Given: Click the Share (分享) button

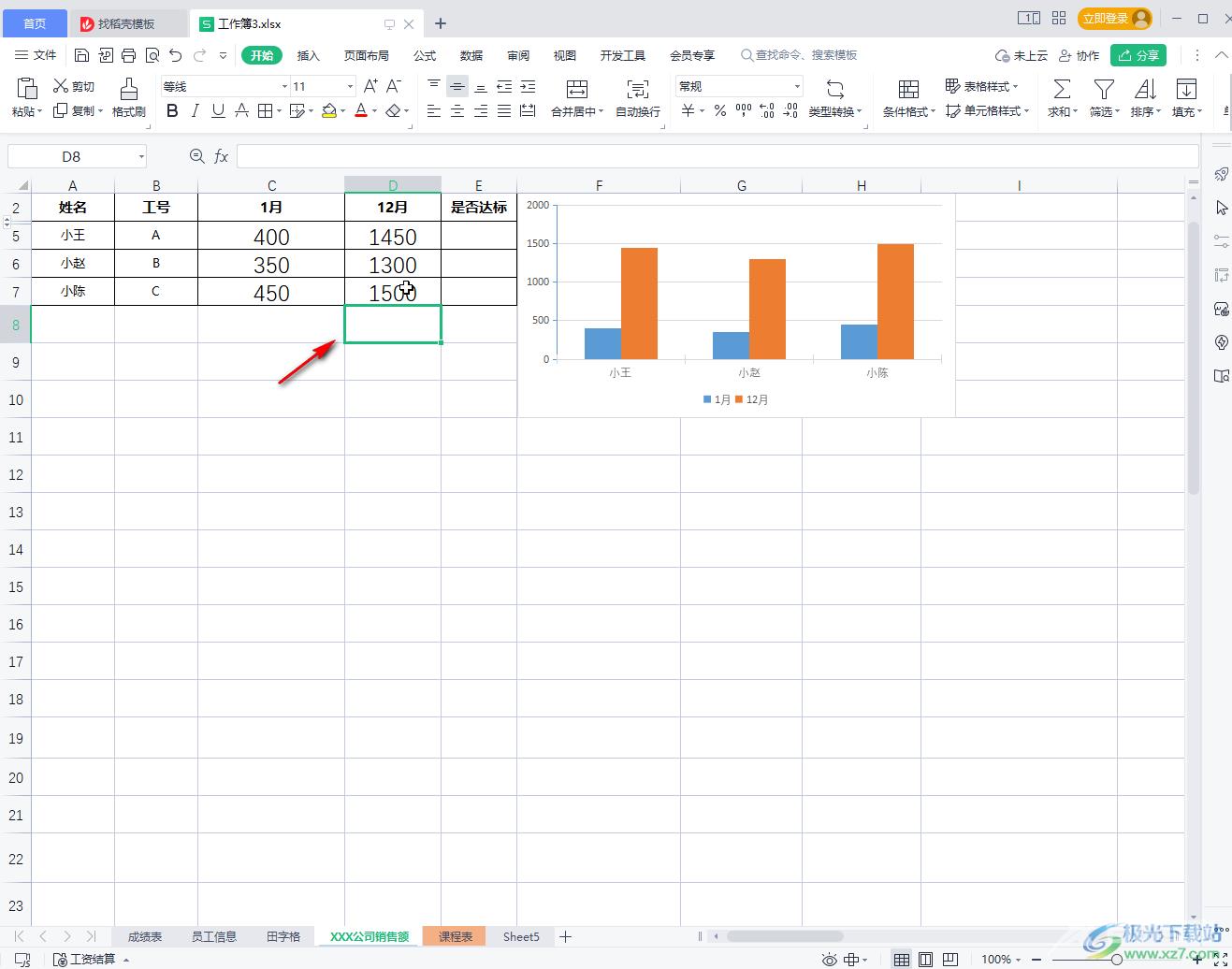Looking at the screenshot, I should (1138, 55).
